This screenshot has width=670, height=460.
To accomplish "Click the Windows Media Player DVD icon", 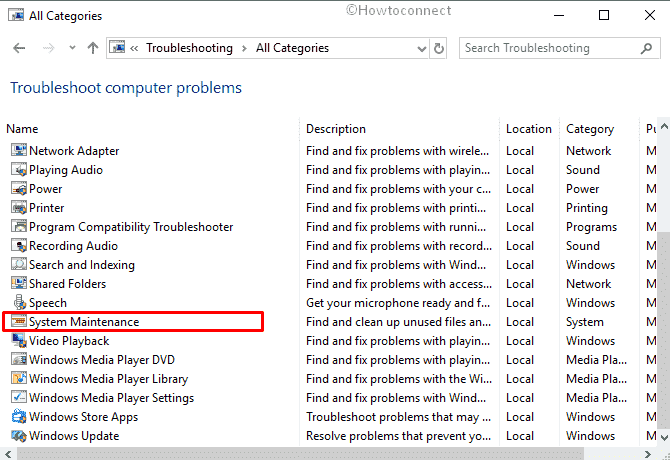I will [x=19, y=359].
